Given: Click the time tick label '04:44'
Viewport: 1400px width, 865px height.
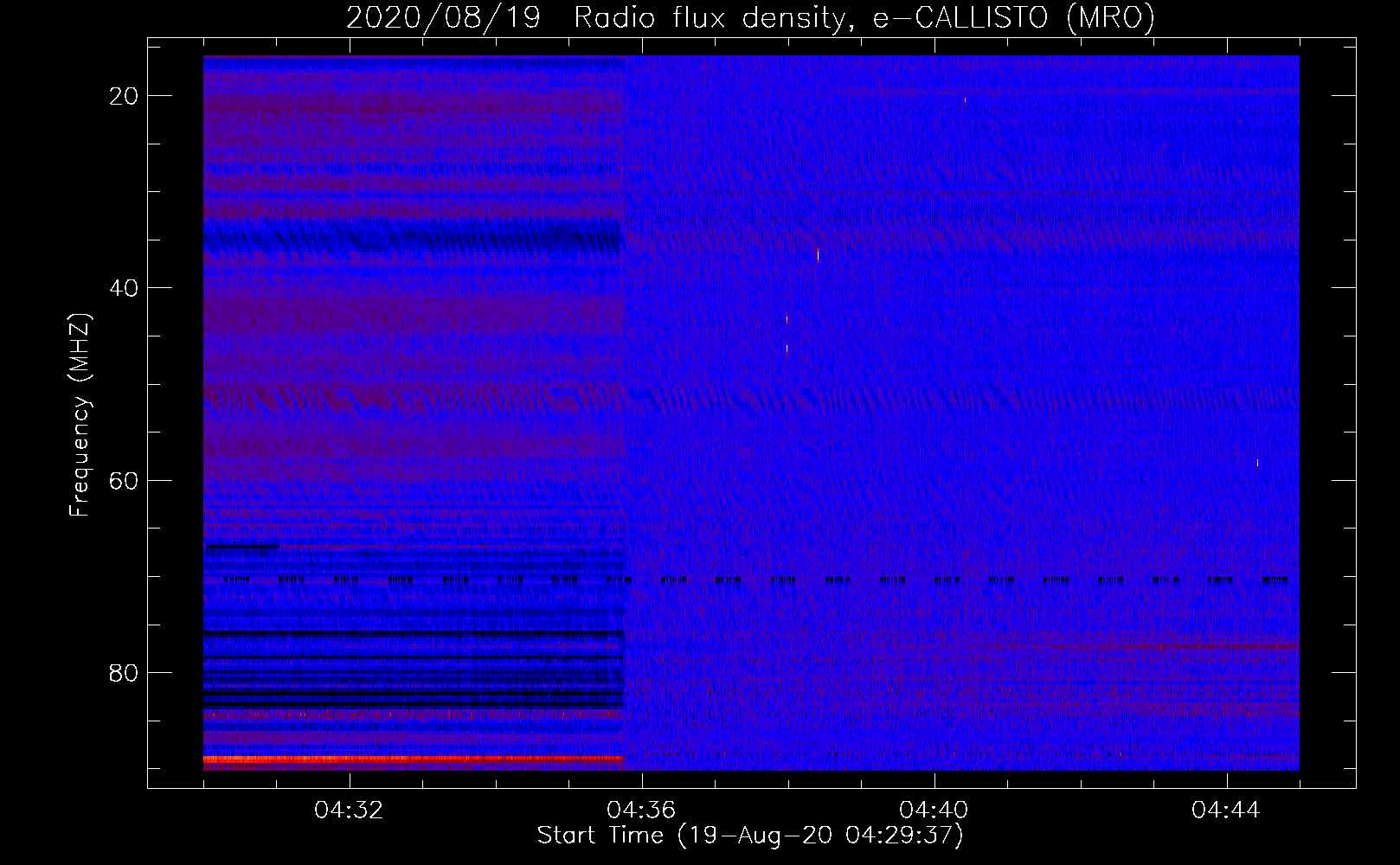Looking at the screenshot, I should 1227,811.
